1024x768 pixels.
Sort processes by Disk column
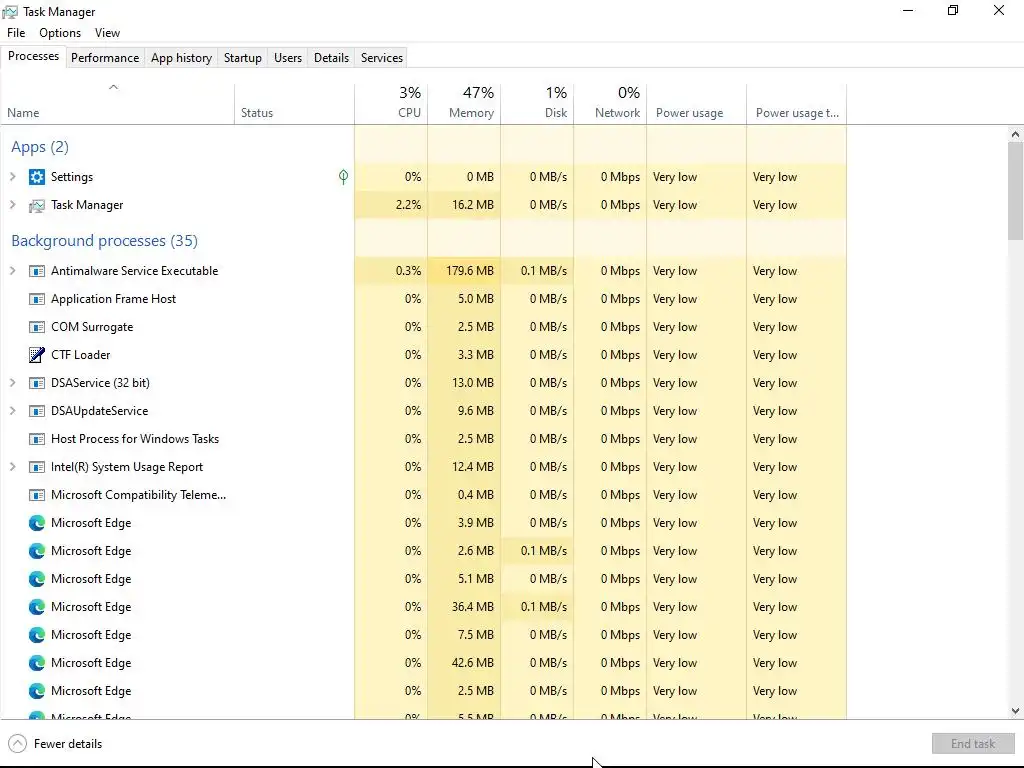point(537,104)
